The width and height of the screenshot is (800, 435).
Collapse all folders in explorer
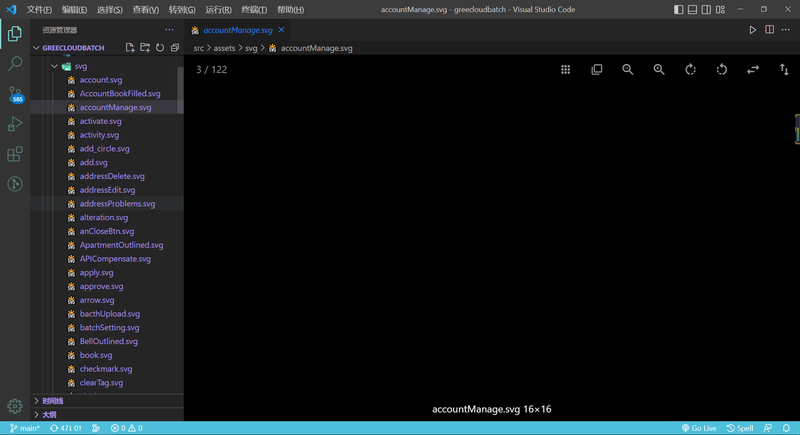point(175,47)
